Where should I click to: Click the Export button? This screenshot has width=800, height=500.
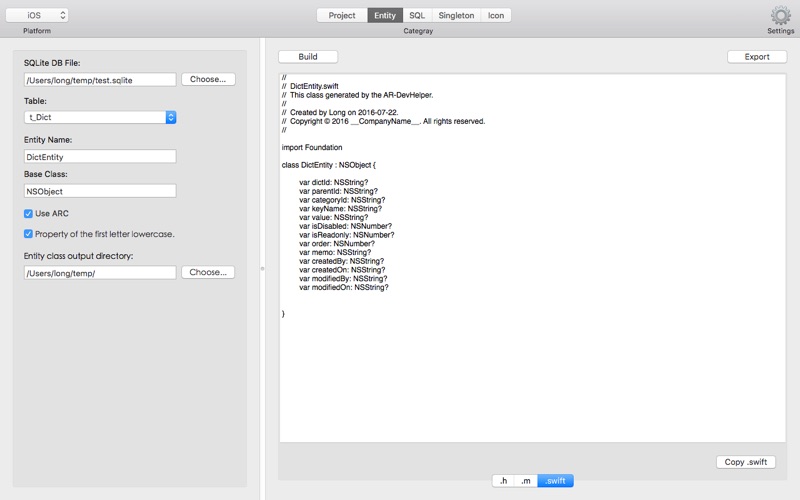click(757, 57)
